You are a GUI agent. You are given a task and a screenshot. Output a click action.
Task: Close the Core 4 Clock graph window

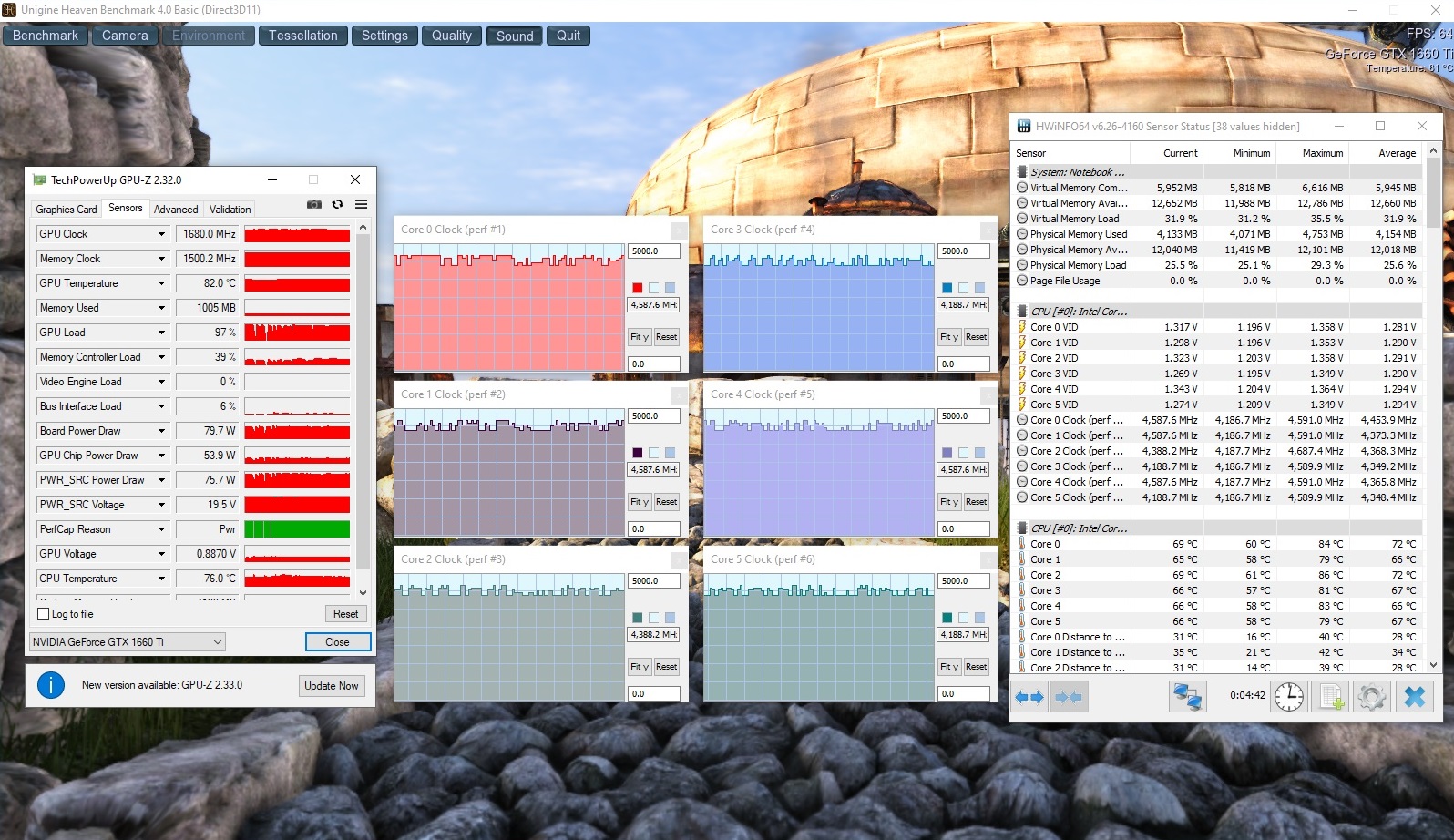988,395
